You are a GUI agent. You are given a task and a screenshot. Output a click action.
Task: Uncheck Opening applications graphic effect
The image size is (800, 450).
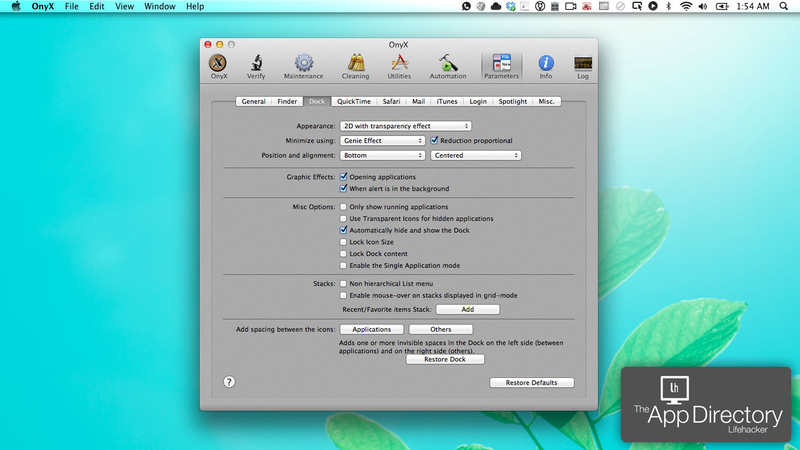pyautogui.click(x=343, y=177)
